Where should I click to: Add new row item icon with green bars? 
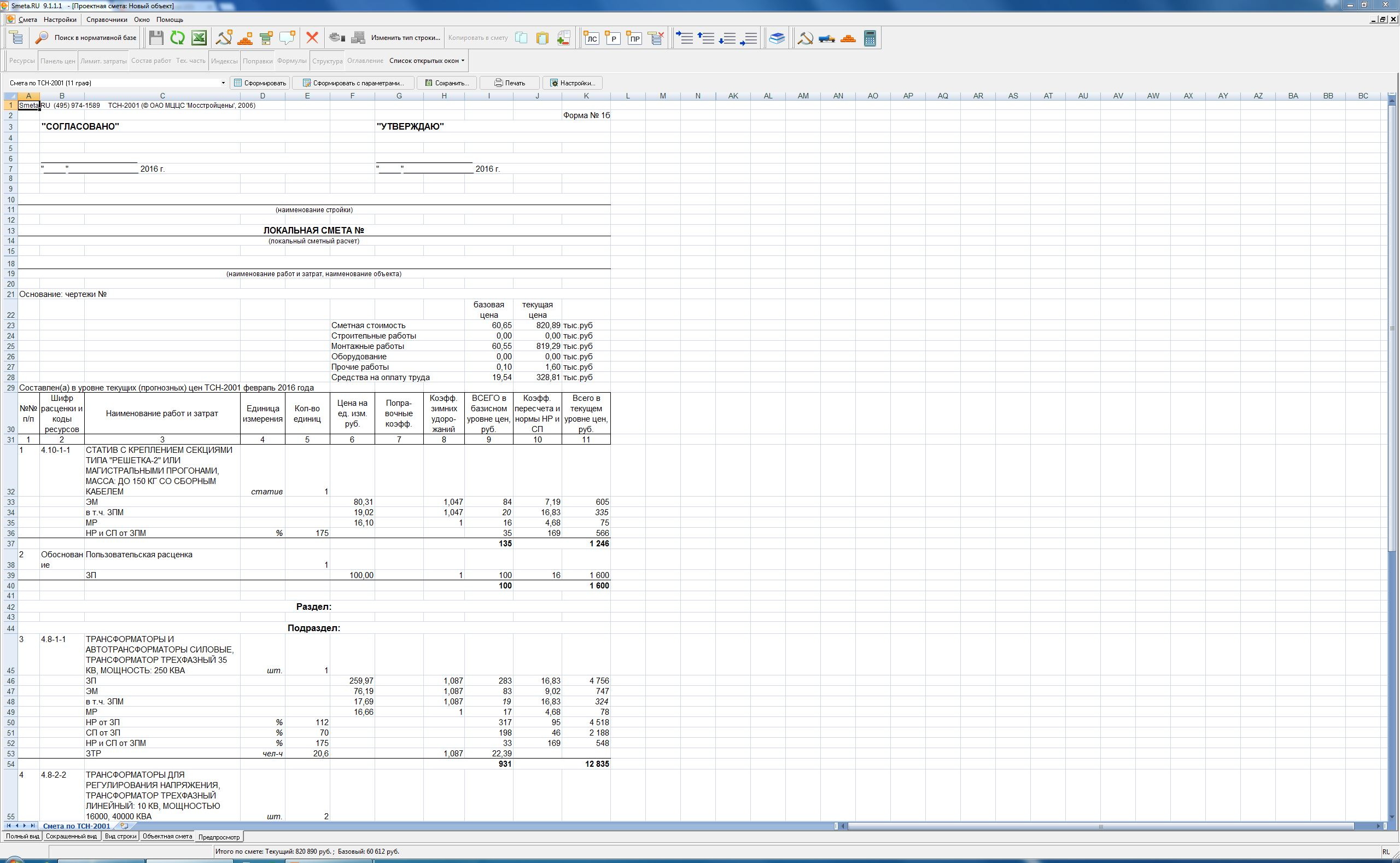tap(266, 38)
